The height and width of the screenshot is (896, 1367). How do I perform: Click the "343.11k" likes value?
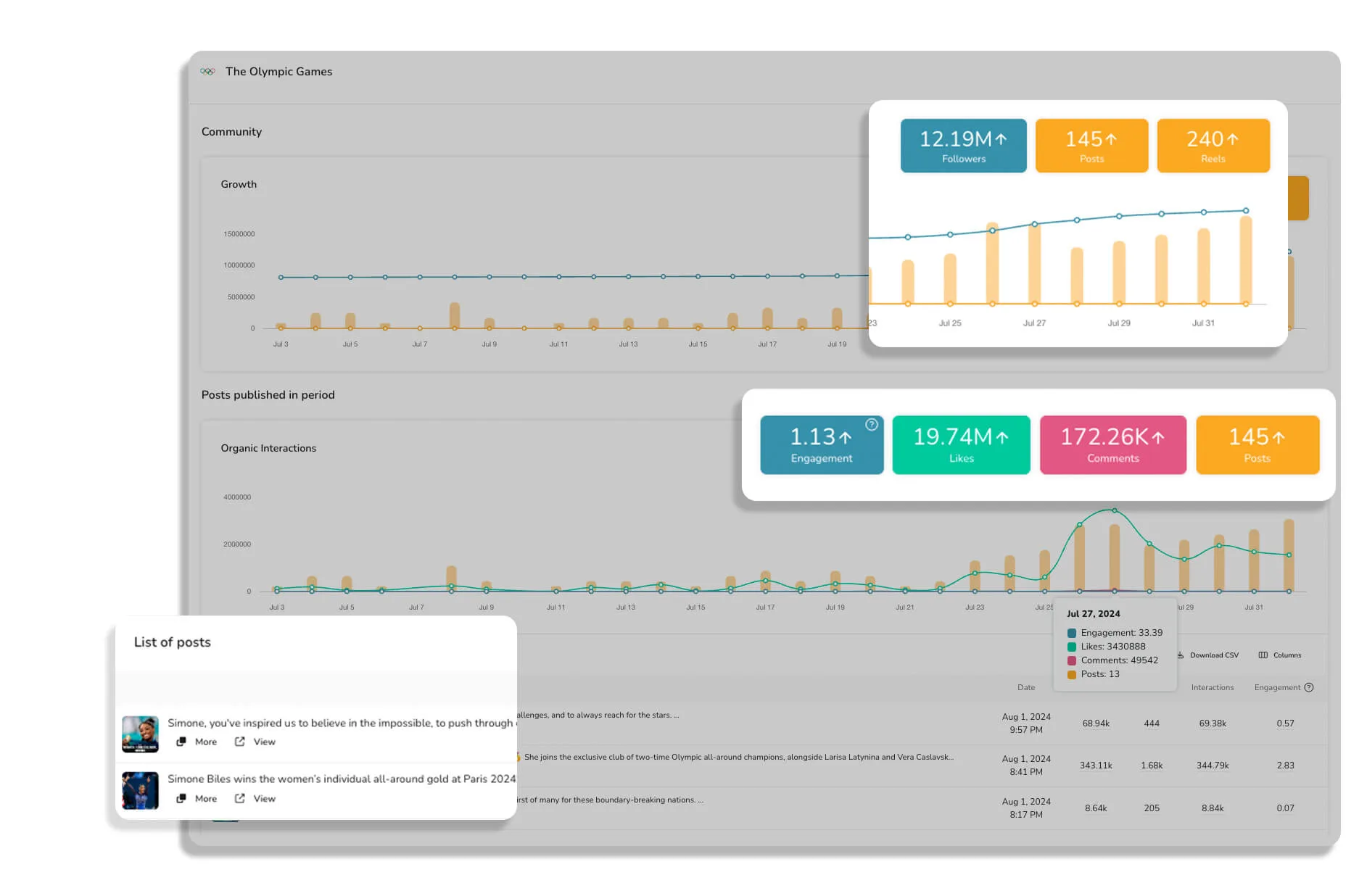point(1096,766)
